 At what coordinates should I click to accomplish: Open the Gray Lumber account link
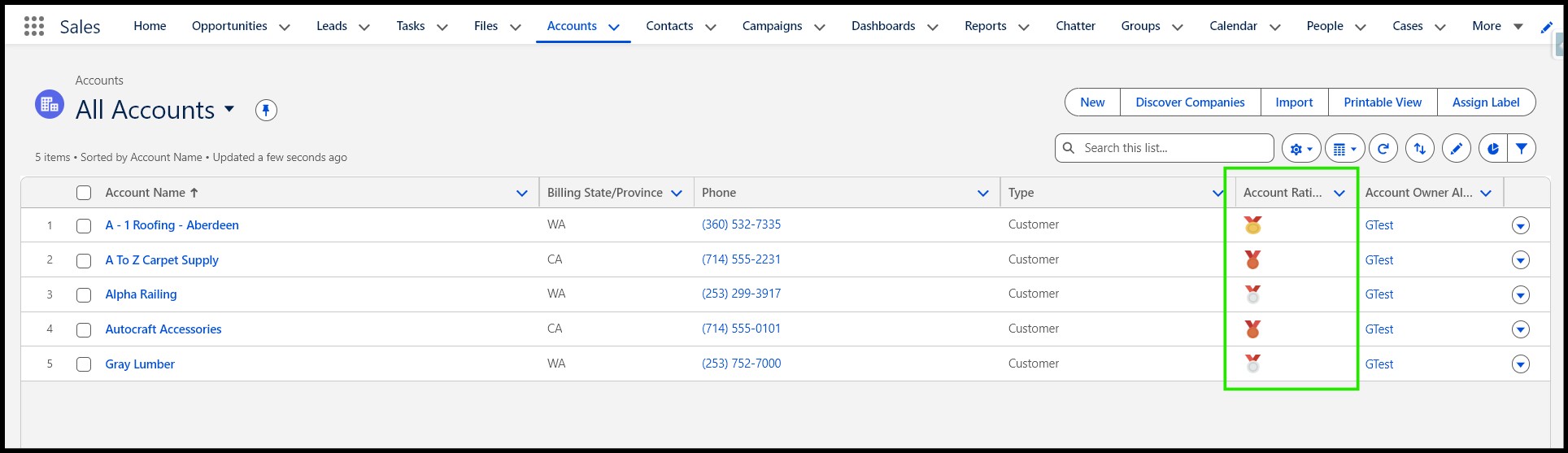[x=140, y=364]
